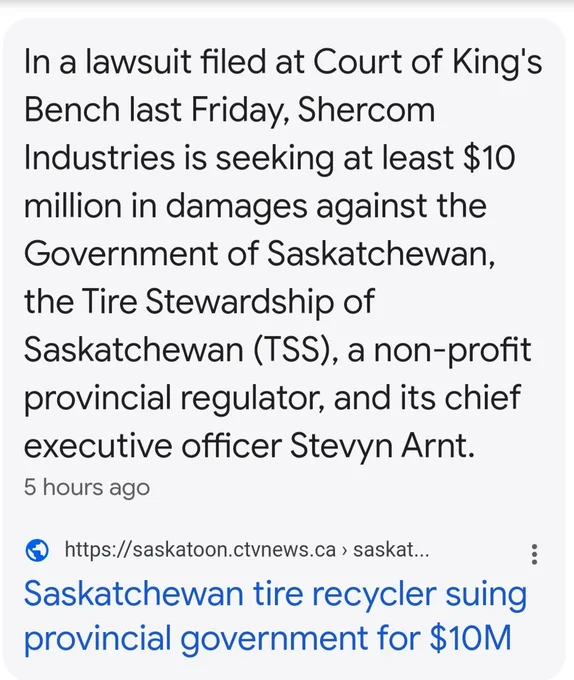Open the Saskatchewan tire recycler suing headline link
This screenshot has width=574, height=680.
275,616
